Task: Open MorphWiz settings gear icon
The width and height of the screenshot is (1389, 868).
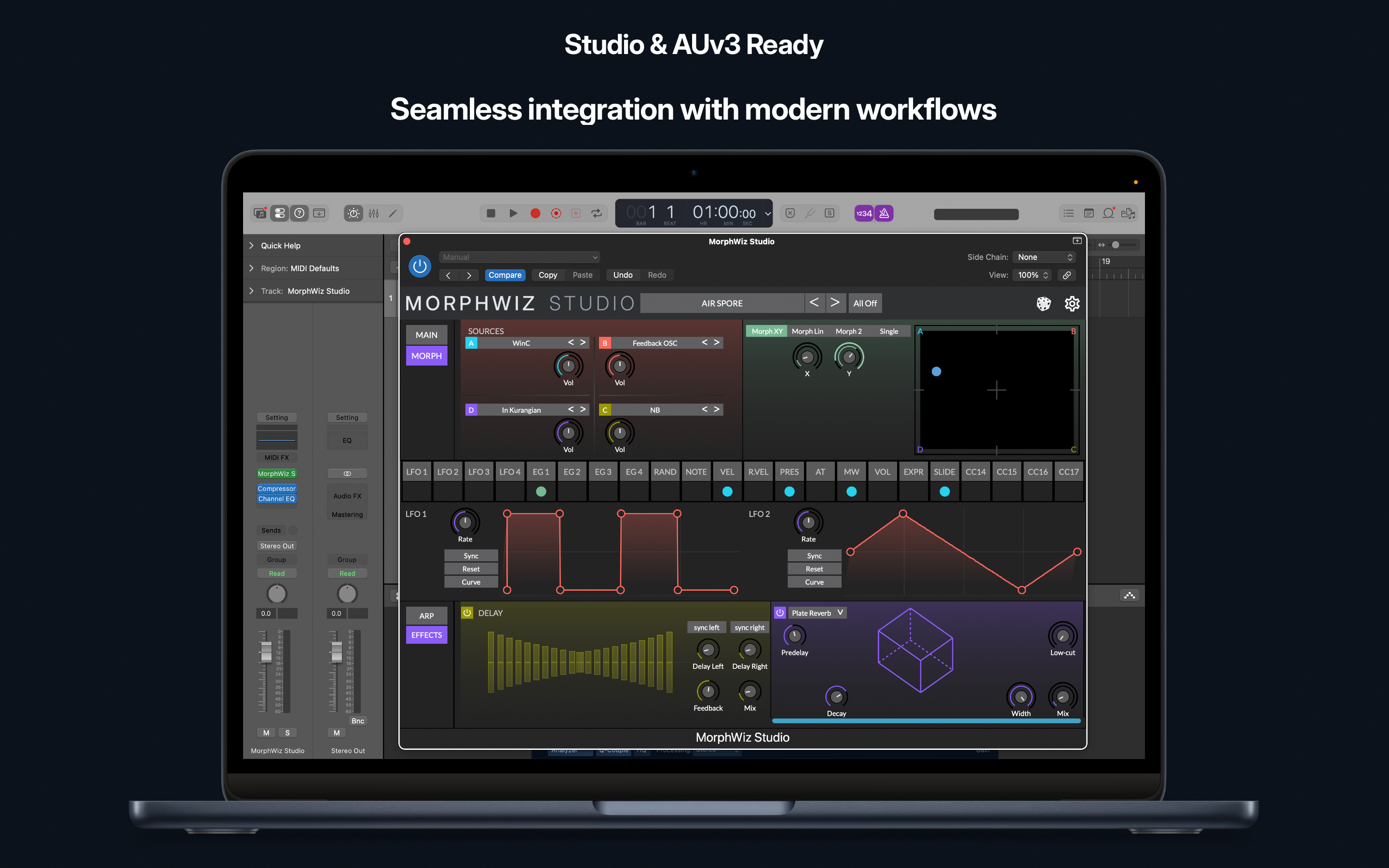Action: [1072, 303]
